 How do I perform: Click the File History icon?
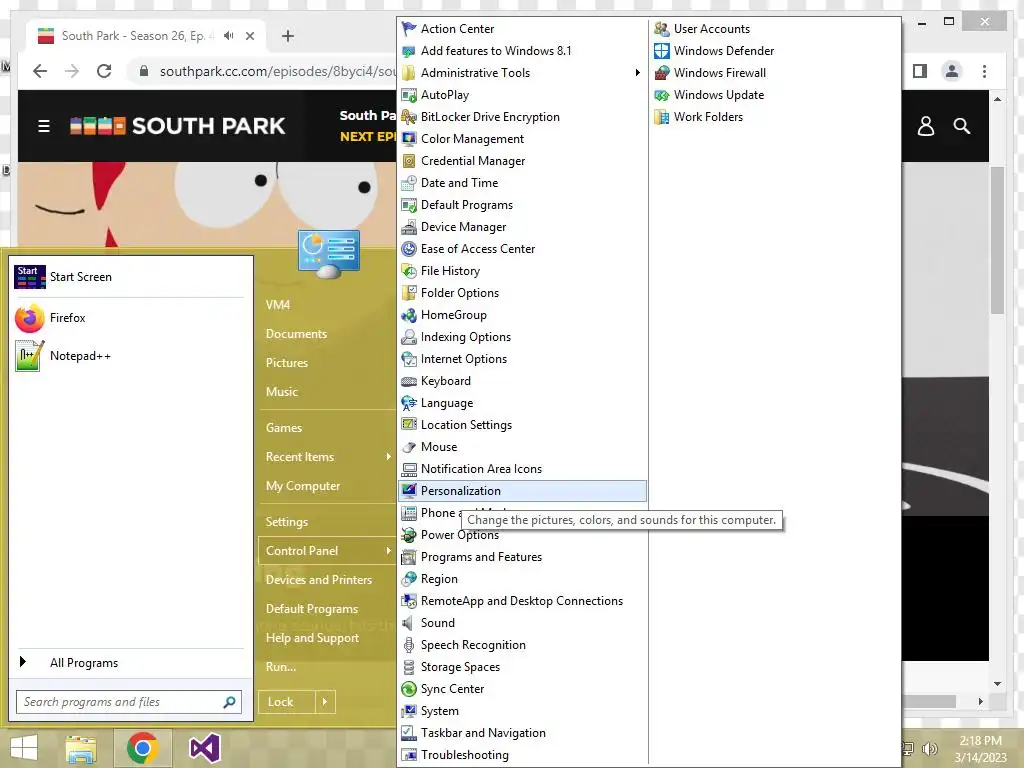pos(409,271)
